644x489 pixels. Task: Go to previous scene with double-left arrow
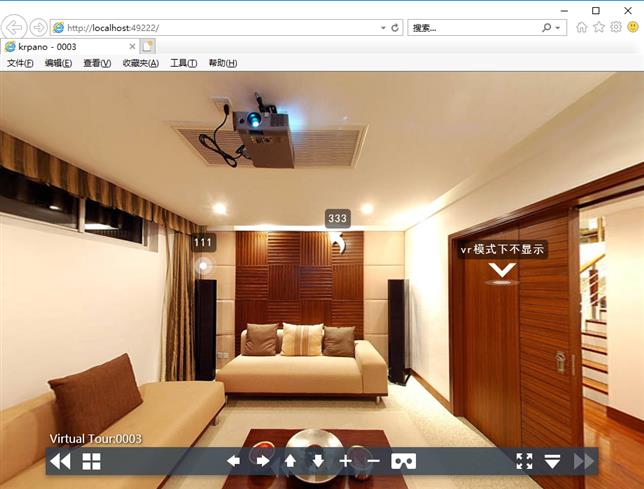[60, 461]
